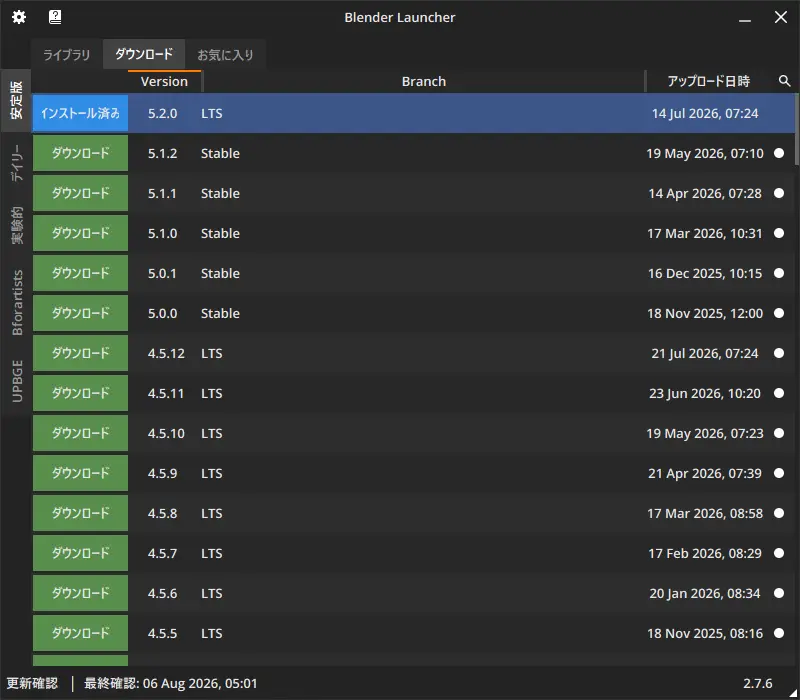Click the white dot on the 4.5.10 row
This screenshot has width=800, height=700.
click(x=779, y=433)
